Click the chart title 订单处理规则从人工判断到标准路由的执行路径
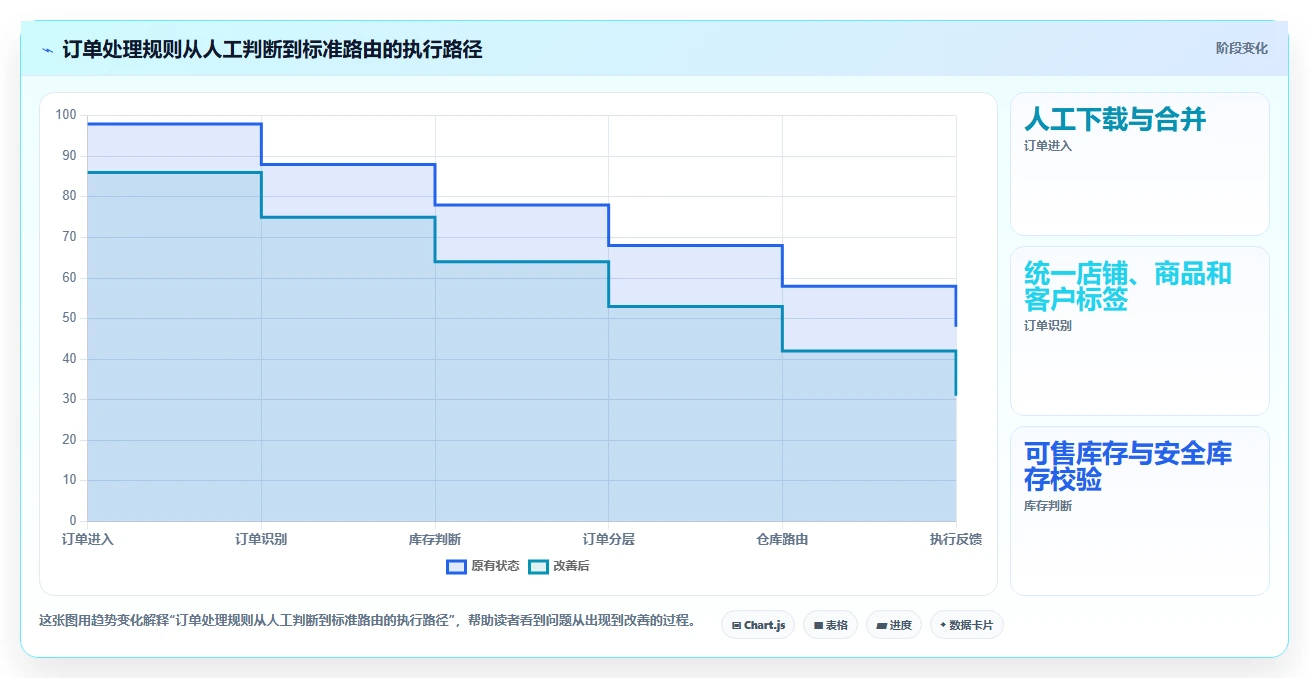This screenshot has height=678, width=1309. pyautogui.click(x=272, y=49)
